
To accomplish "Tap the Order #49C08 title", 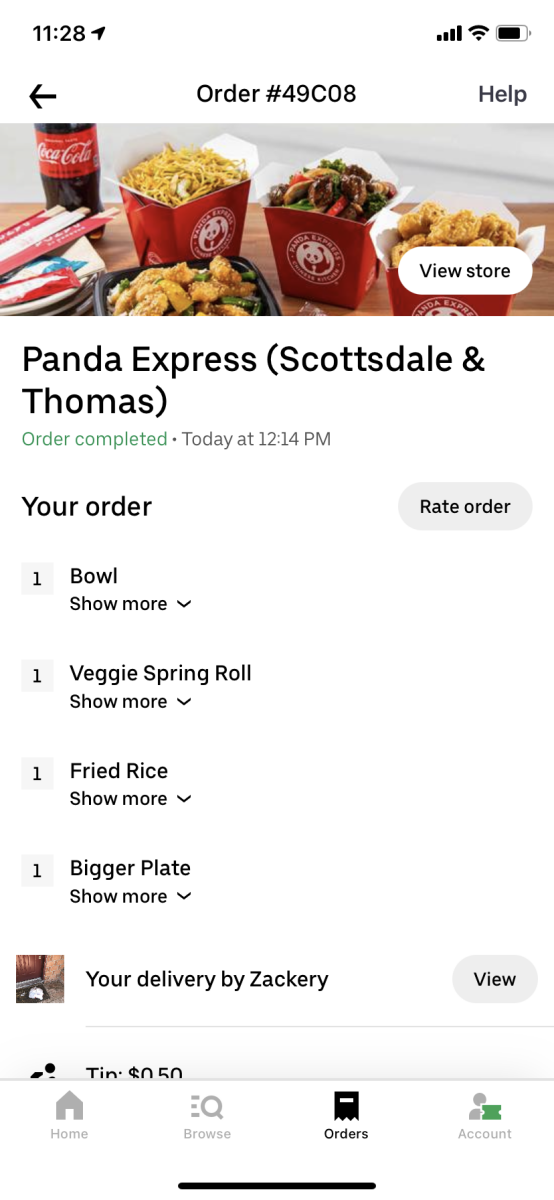I will click(276, 94).
